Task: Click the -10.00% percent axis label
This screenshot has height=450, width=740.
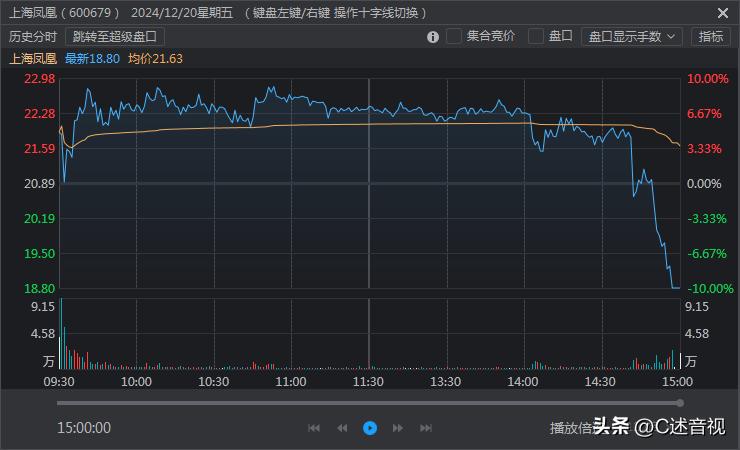Action: pos(710,288)
